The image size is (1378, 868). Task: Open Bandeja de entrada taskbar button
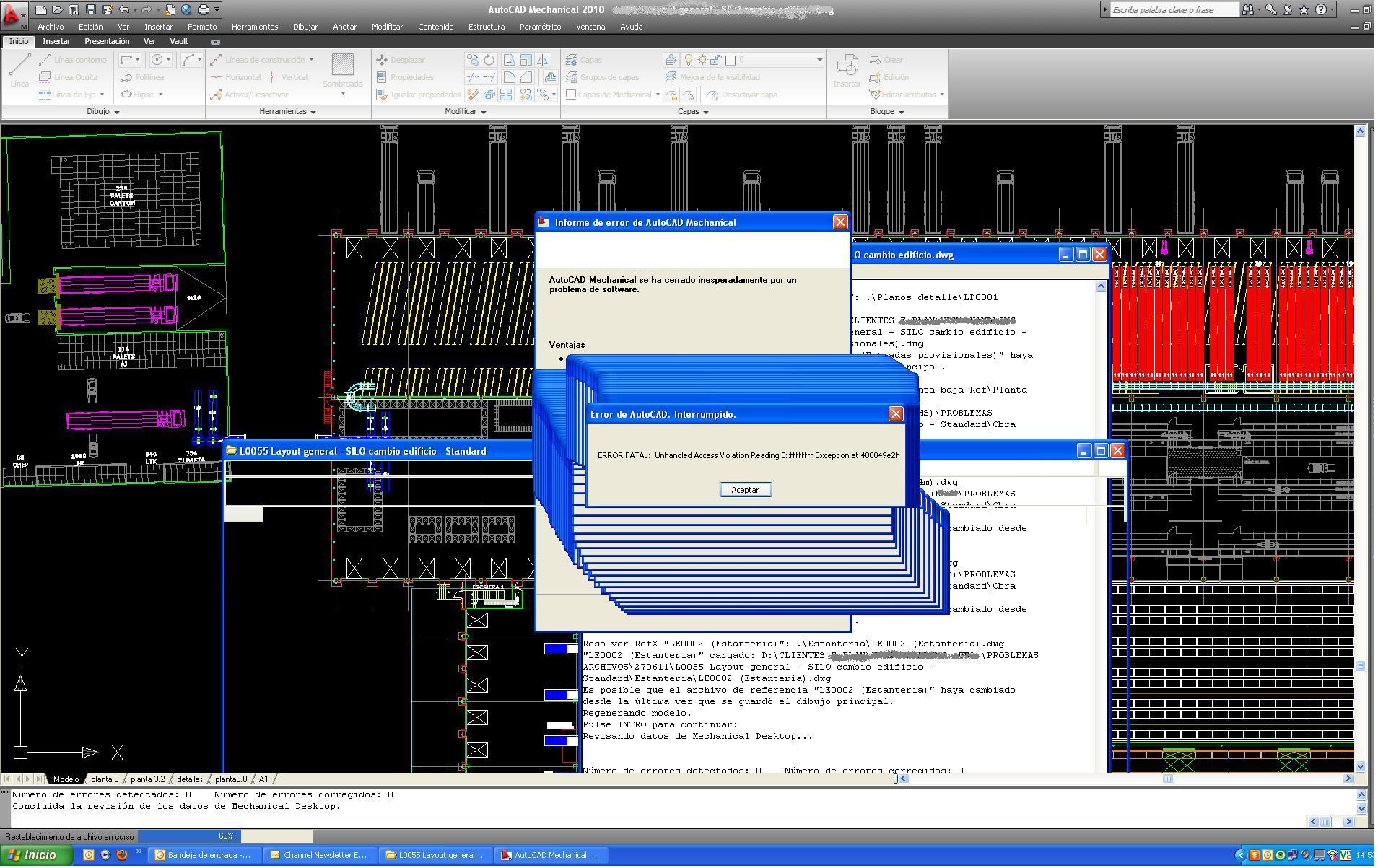[x=204, y=856]
